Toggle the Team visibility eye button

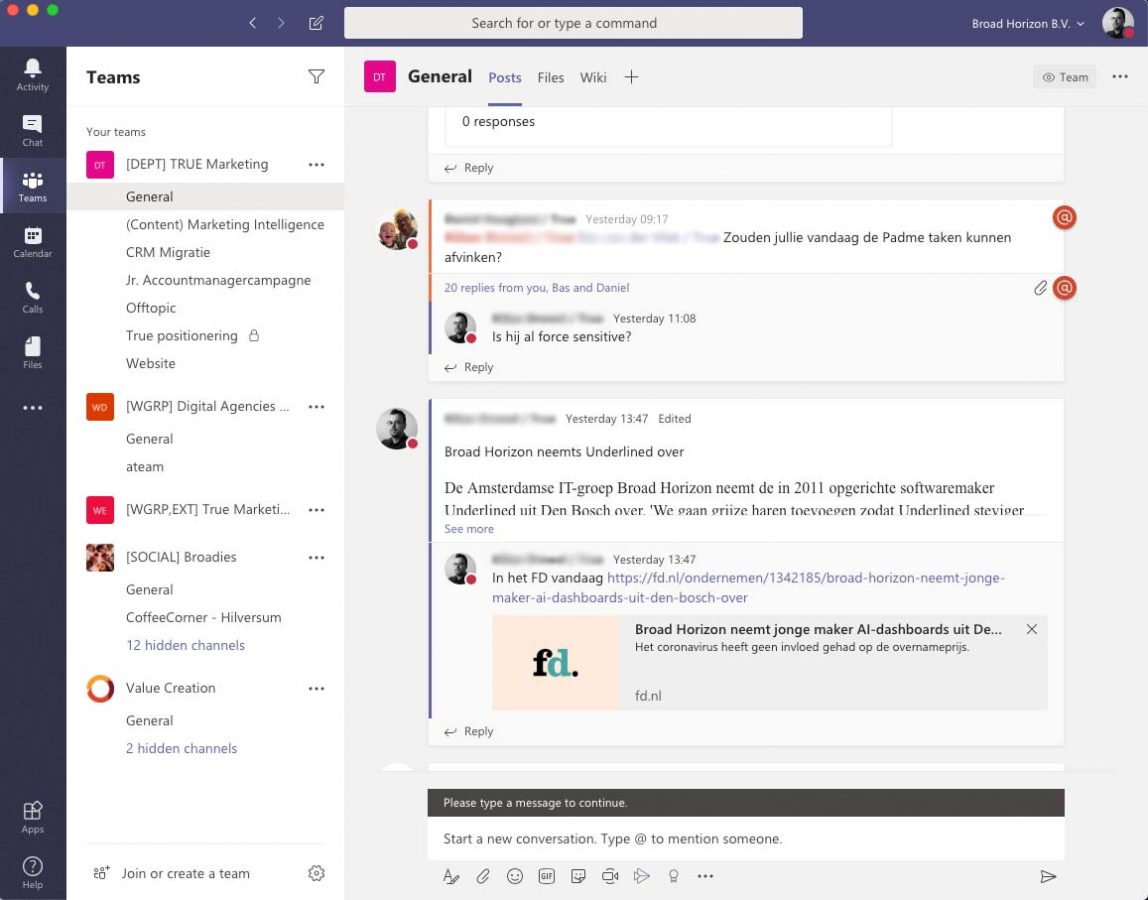pos(1065,77)
